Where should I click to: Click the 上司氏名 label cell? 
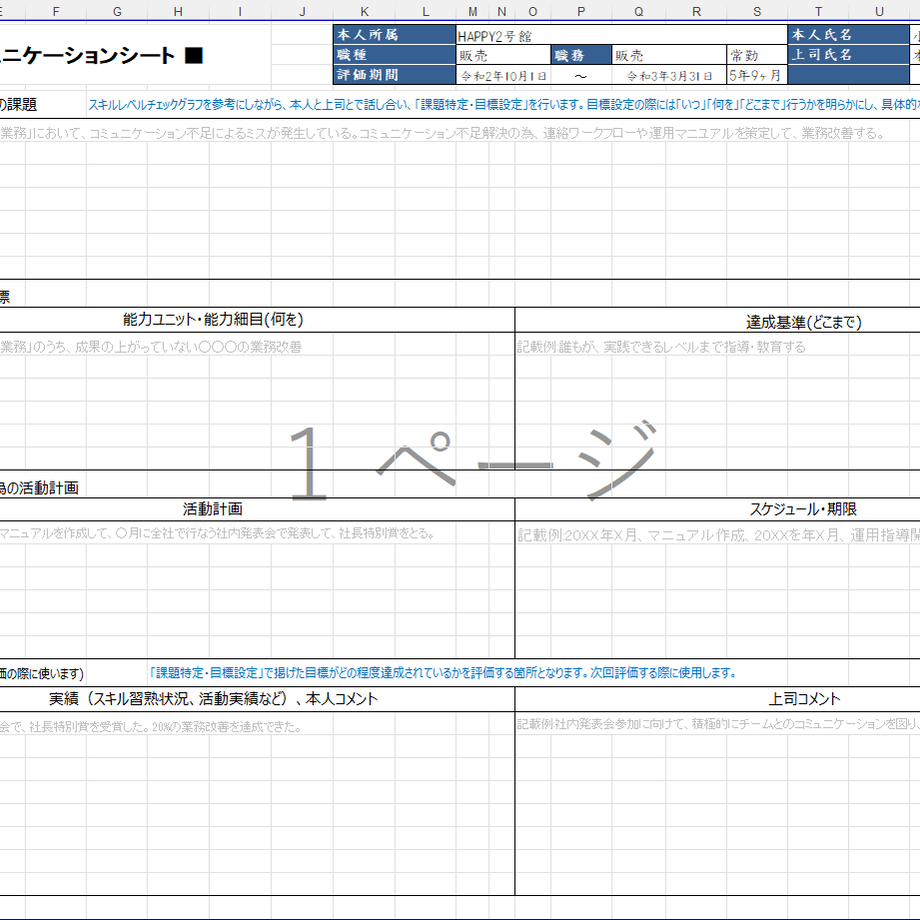(848, 55)
